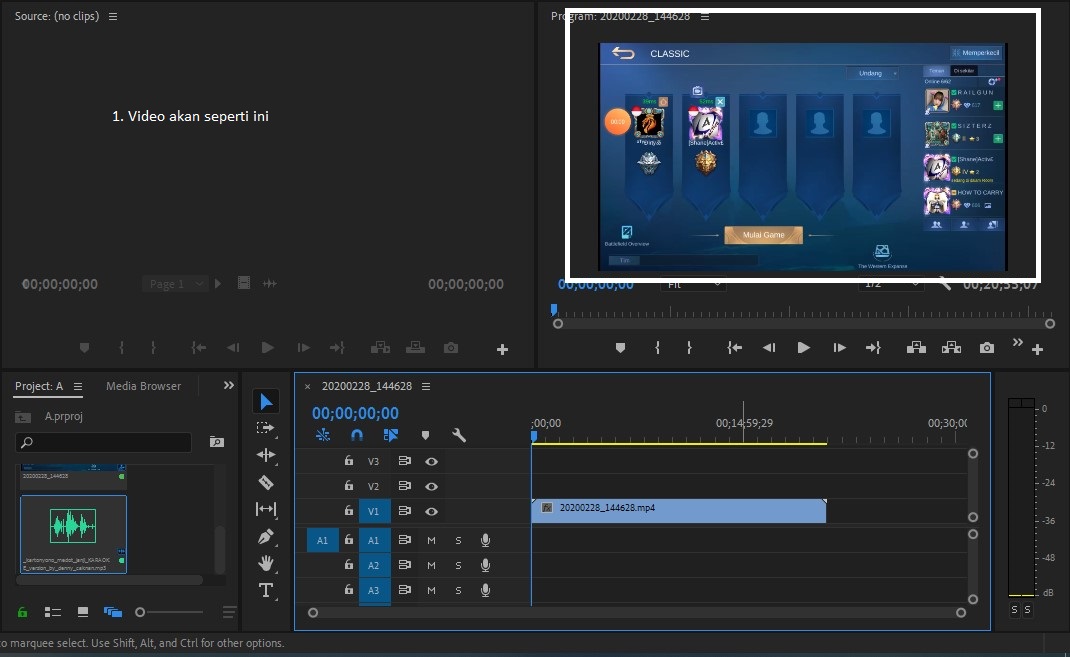The height and width of the screenshot is (657, 1070).
Task: Add marker in the timeline panel
Action: [x=425, y=435]
